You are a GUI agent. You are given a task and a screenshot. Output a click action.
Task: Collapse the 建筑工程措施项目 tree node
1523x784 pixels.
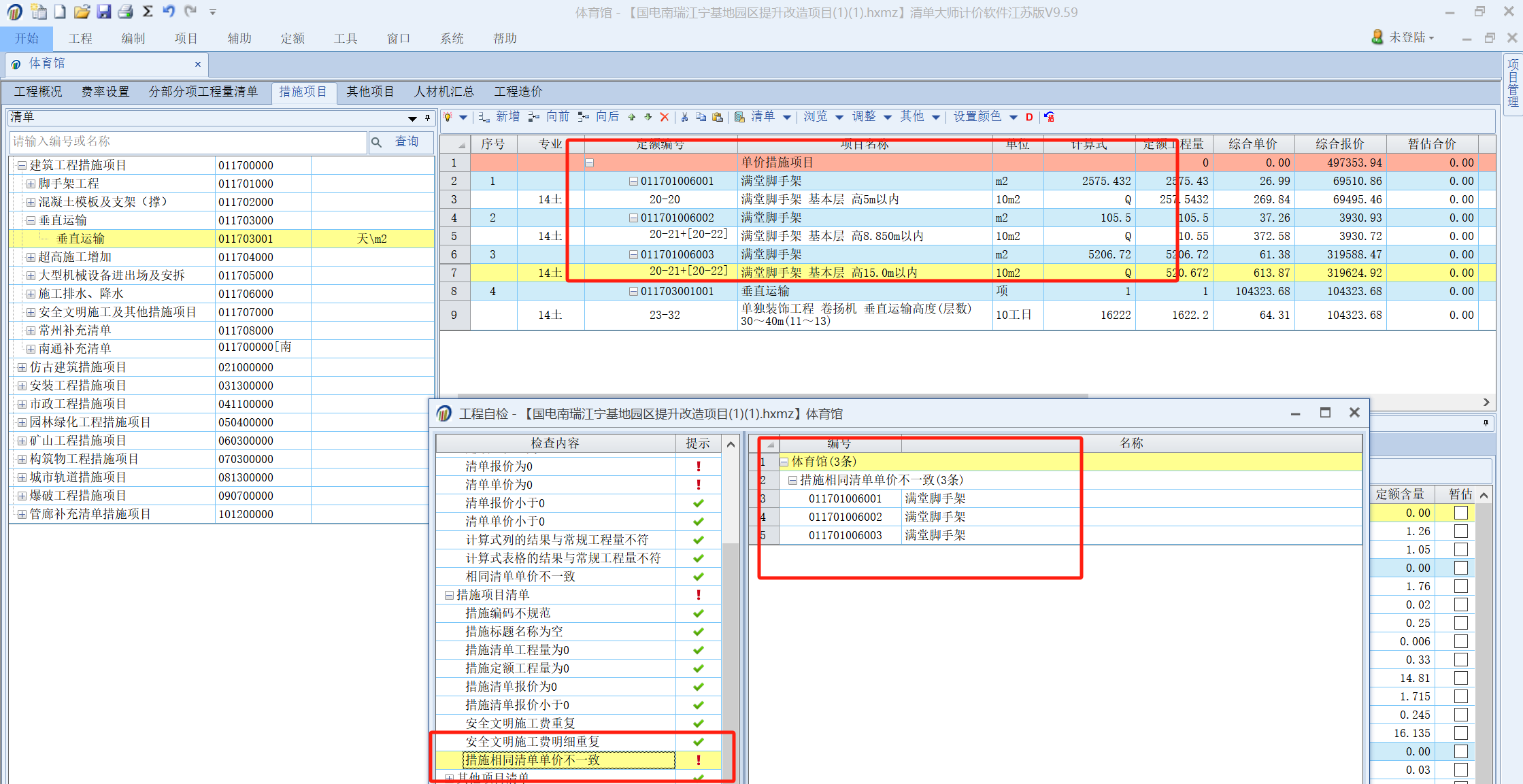pos(21,165)
